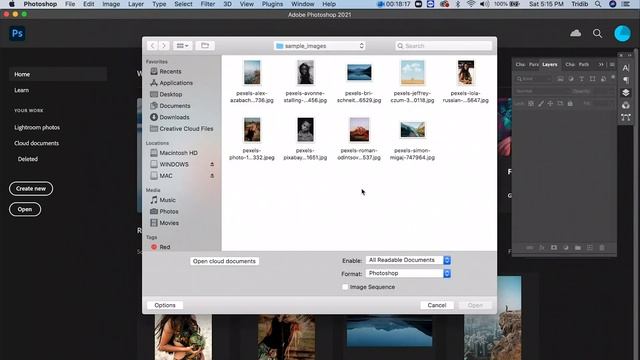This screenshot has height=360, width=640.
Task: Open the Filter menu
Action: coord(207,4)
